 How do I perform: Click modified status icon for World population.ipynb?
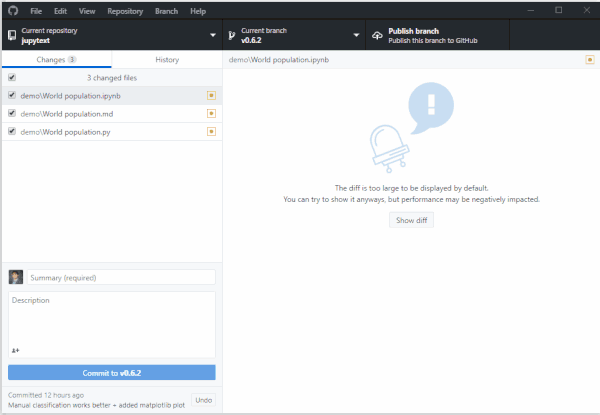(x=211, y=96)
